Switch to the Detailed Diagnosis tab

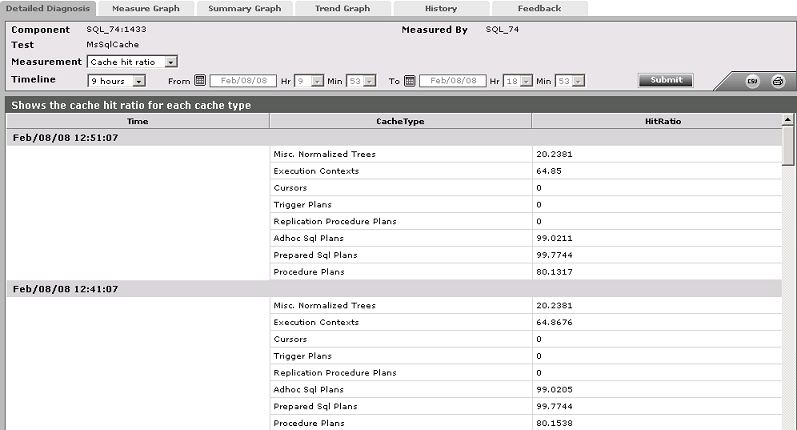click(48, 8)
